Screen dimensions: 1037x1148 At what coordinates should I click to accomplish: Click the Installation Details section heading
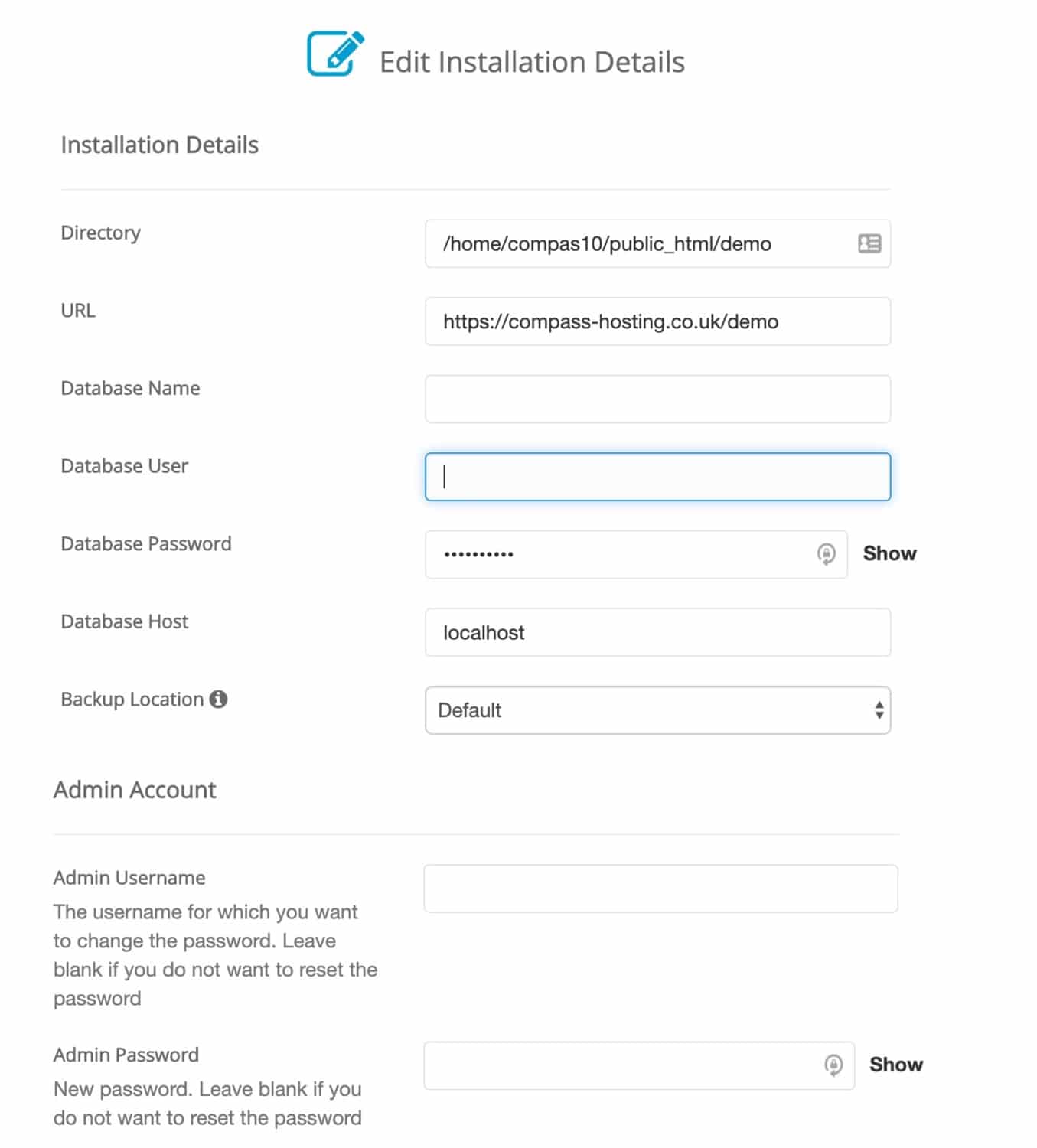click(159, 144)
